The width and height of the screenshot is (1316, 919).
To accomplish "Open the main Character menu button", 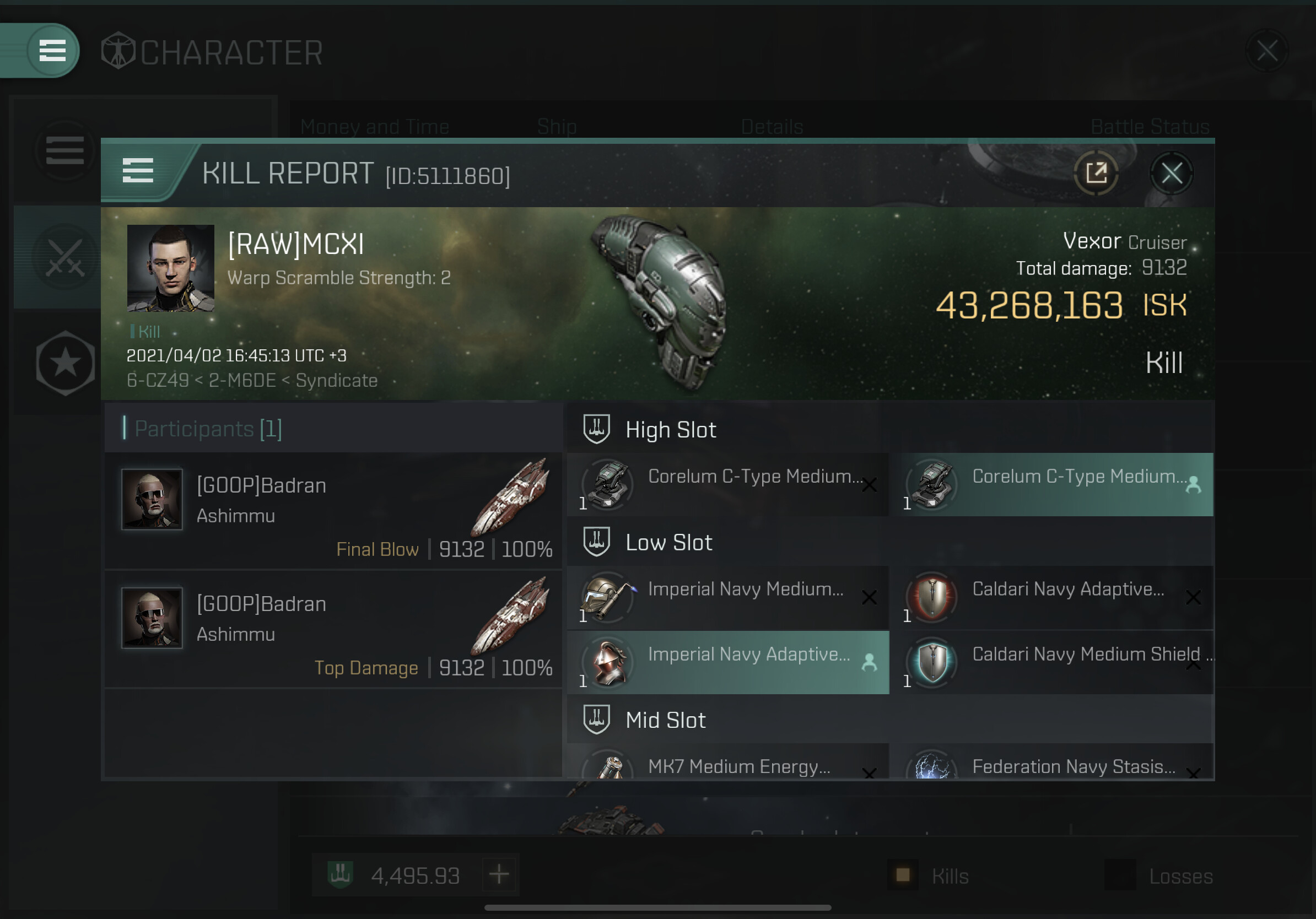I will (52, 51).
